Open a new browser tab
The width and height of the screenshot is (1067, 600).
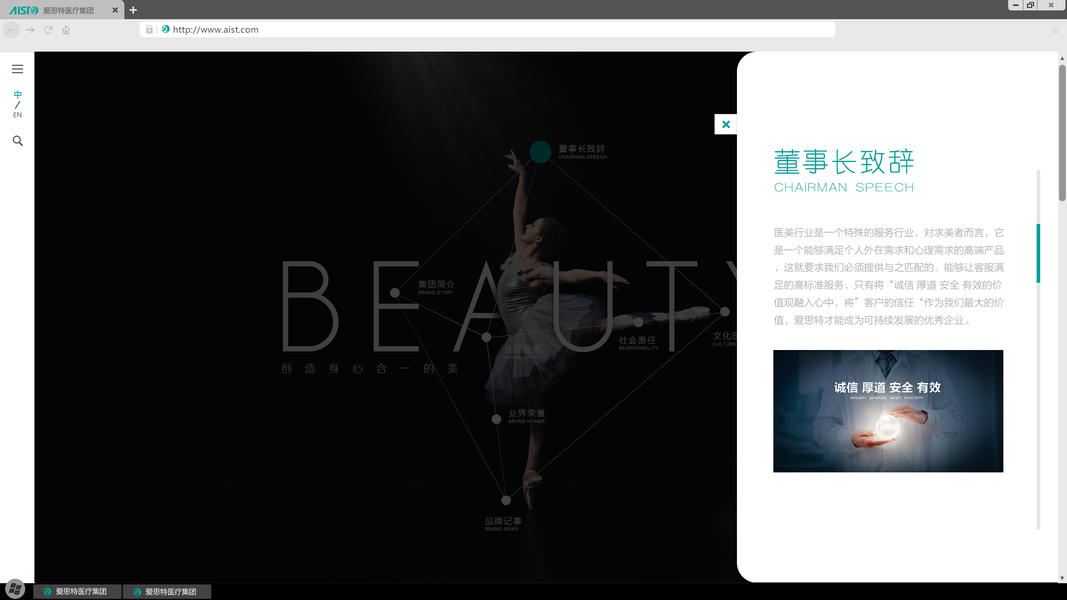pos(133,10)
